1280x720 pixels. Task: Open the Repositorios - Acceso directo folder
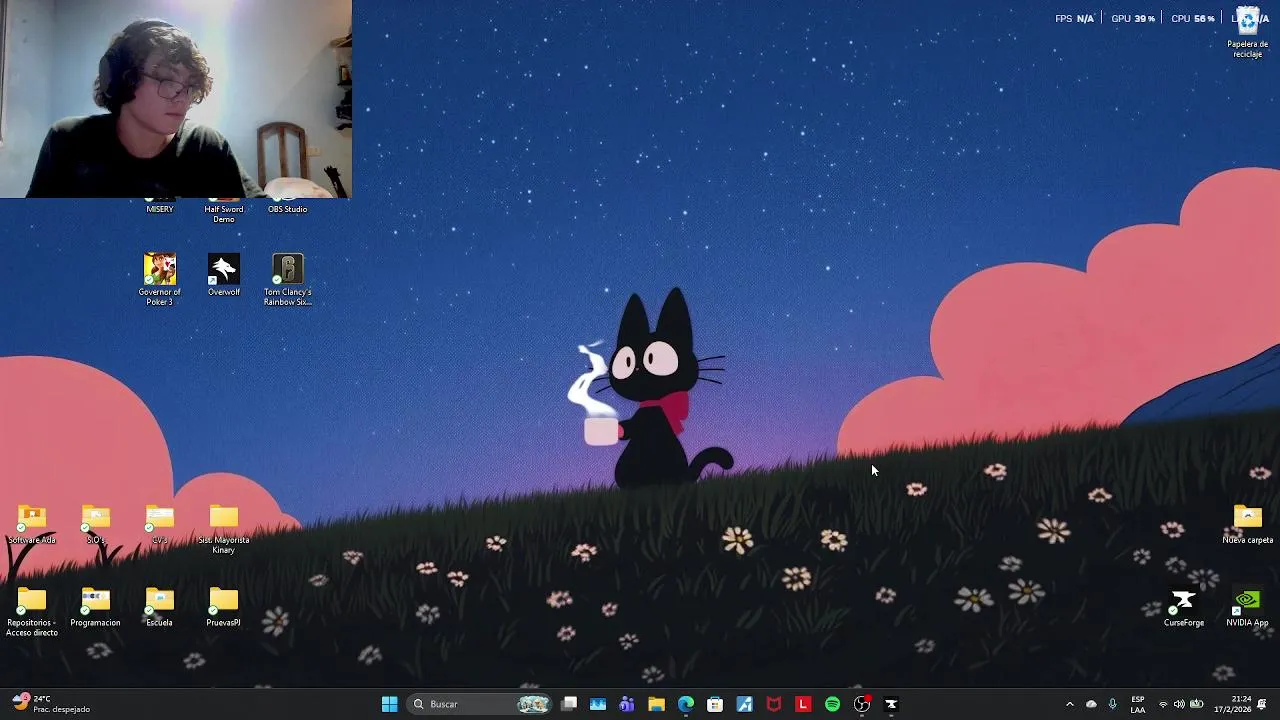tap(32, 612)
